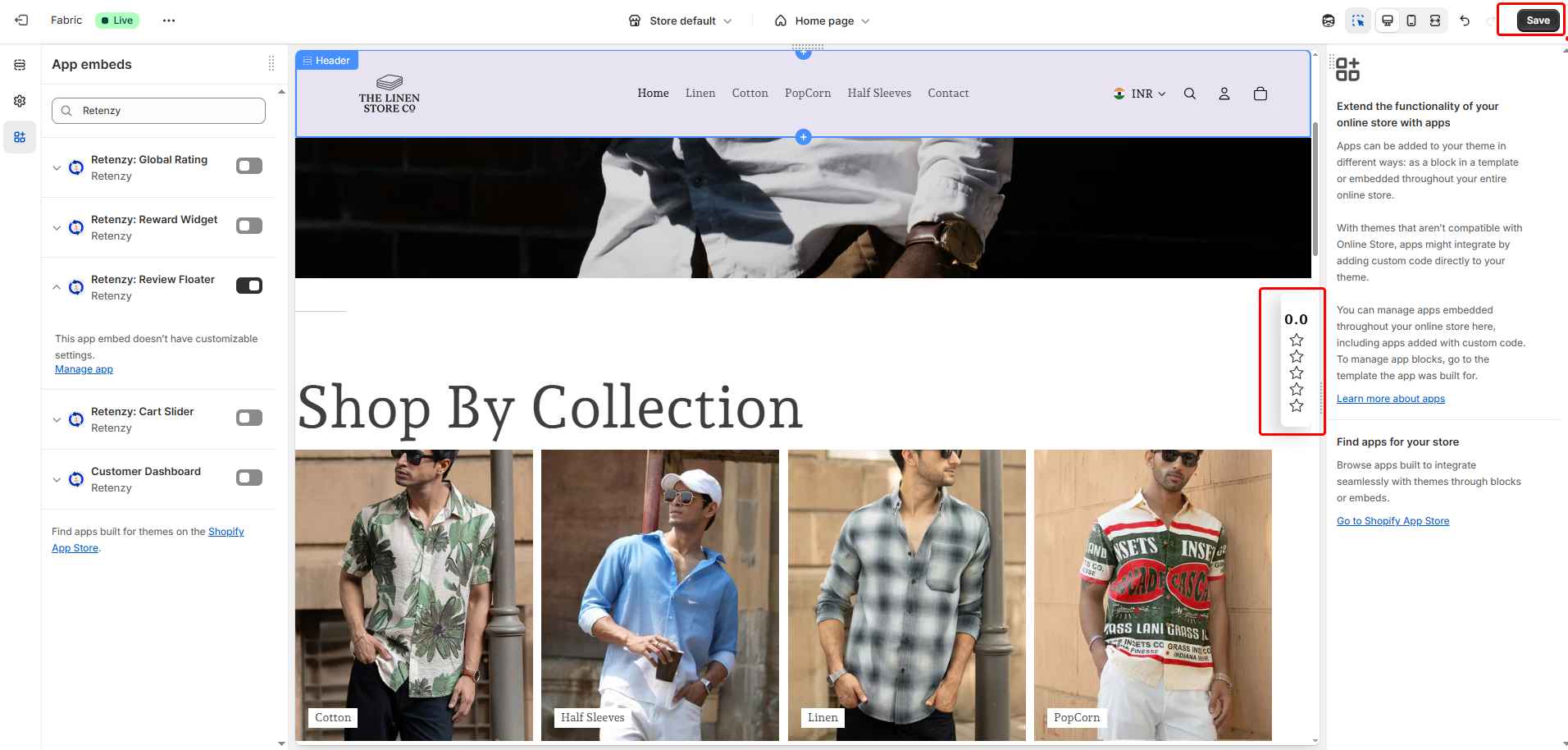Viewport: 1568px width, 750px height.
Task: Open the Sections panel icon in sidebar
Action: pyautogui.click(x=20, y=65)
